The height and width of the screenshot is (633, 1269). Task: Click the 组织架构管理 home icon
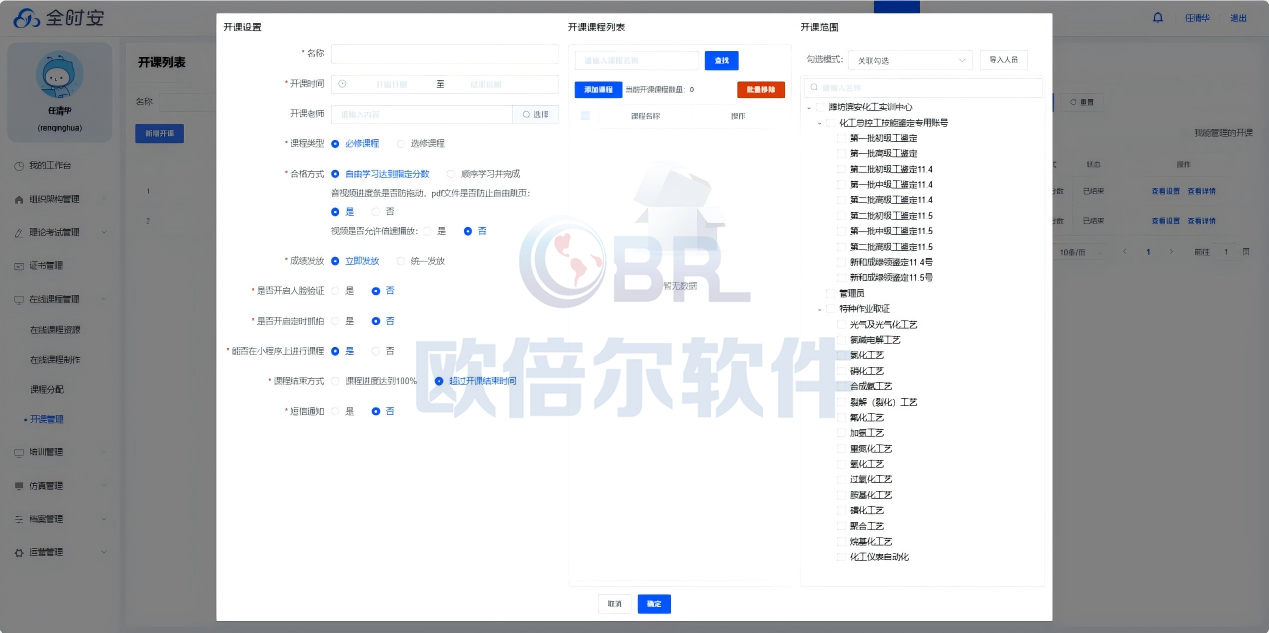pos(19,199)
